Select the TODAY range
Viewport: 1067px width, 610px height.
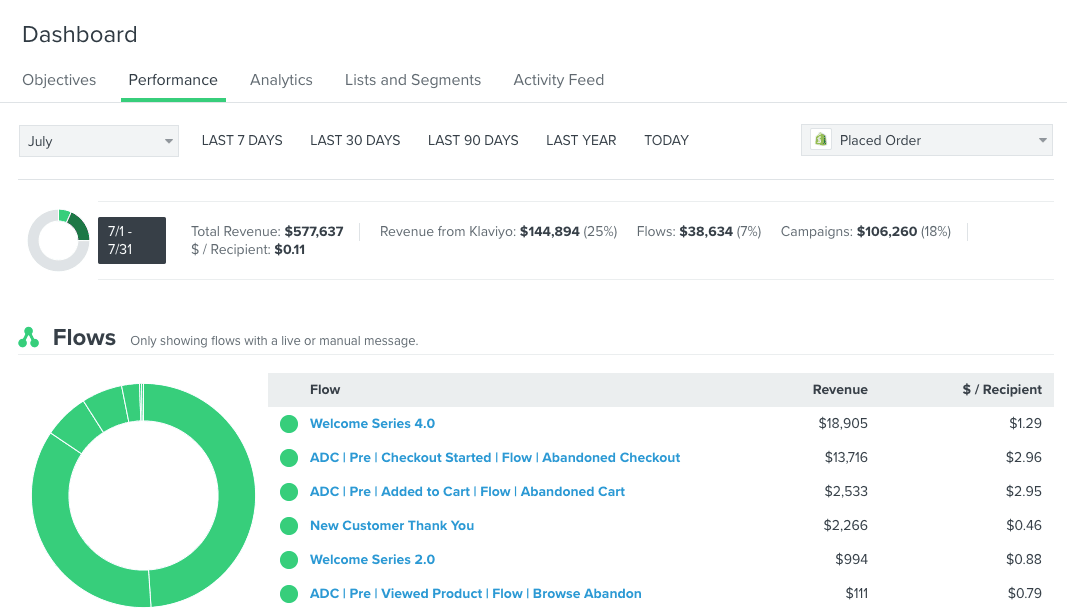pyautogui.click(x=666, y=140)
